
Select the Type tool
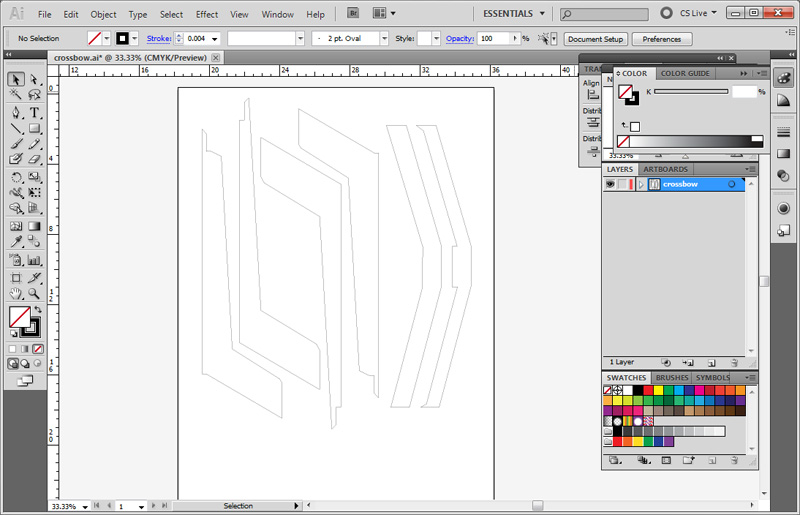pos(34,112)
